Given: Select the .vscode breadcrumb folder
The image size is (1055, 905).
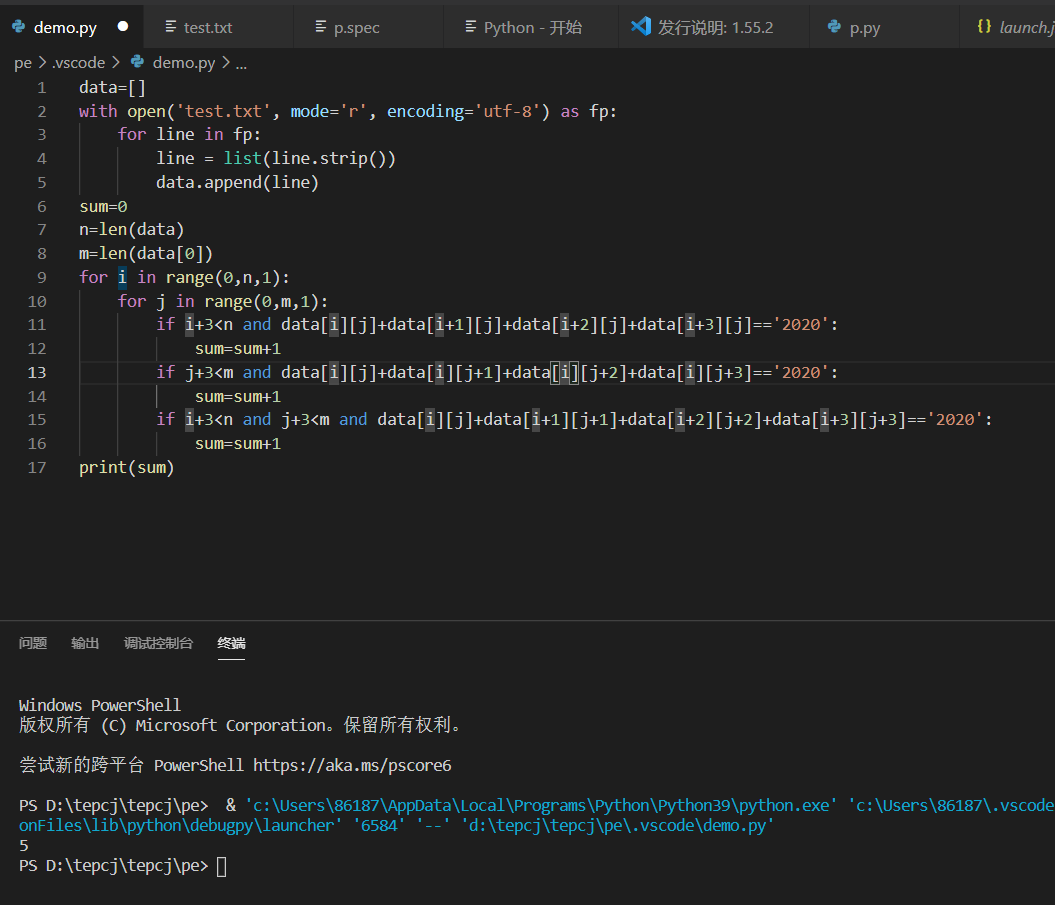Looking at the screenshot, I should click(79, 63).
